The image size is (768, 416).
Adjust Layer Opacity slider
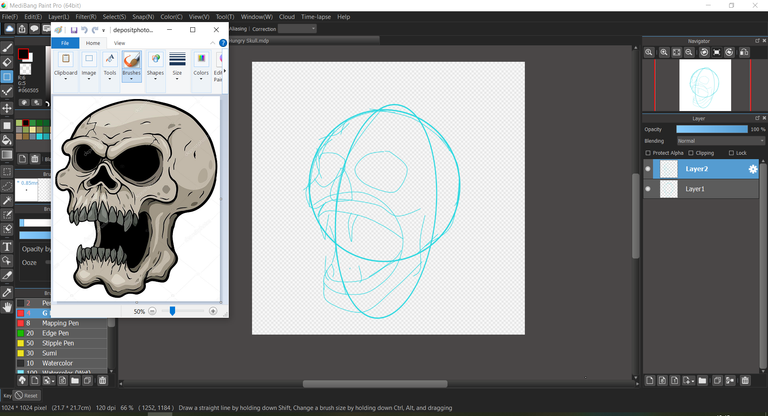click(712, 129)
